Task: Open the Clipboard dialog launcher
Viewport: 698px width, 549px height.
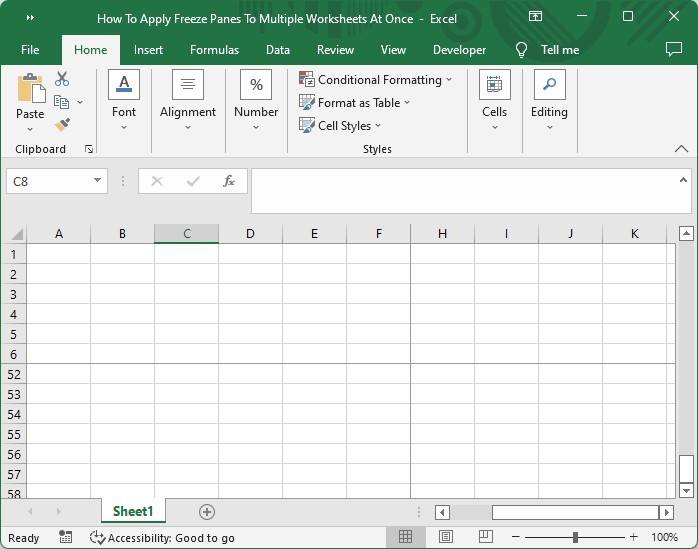Action: point(89,149)
